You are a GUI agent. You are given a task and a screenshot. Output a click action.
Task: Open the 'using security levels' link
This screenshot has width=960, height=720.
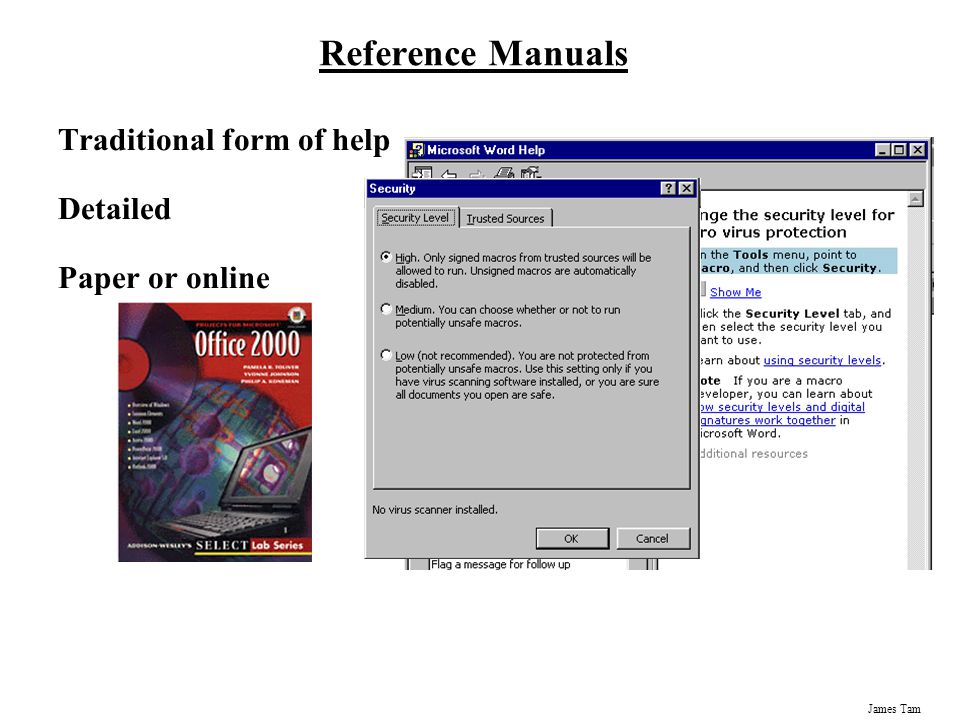(x=822, y=361)
